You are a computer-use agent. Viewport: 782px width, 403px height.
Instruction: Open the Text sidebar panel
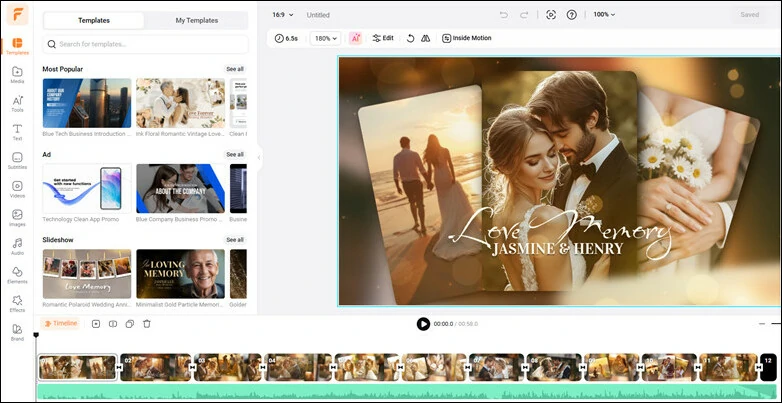[x=17, y=132]
